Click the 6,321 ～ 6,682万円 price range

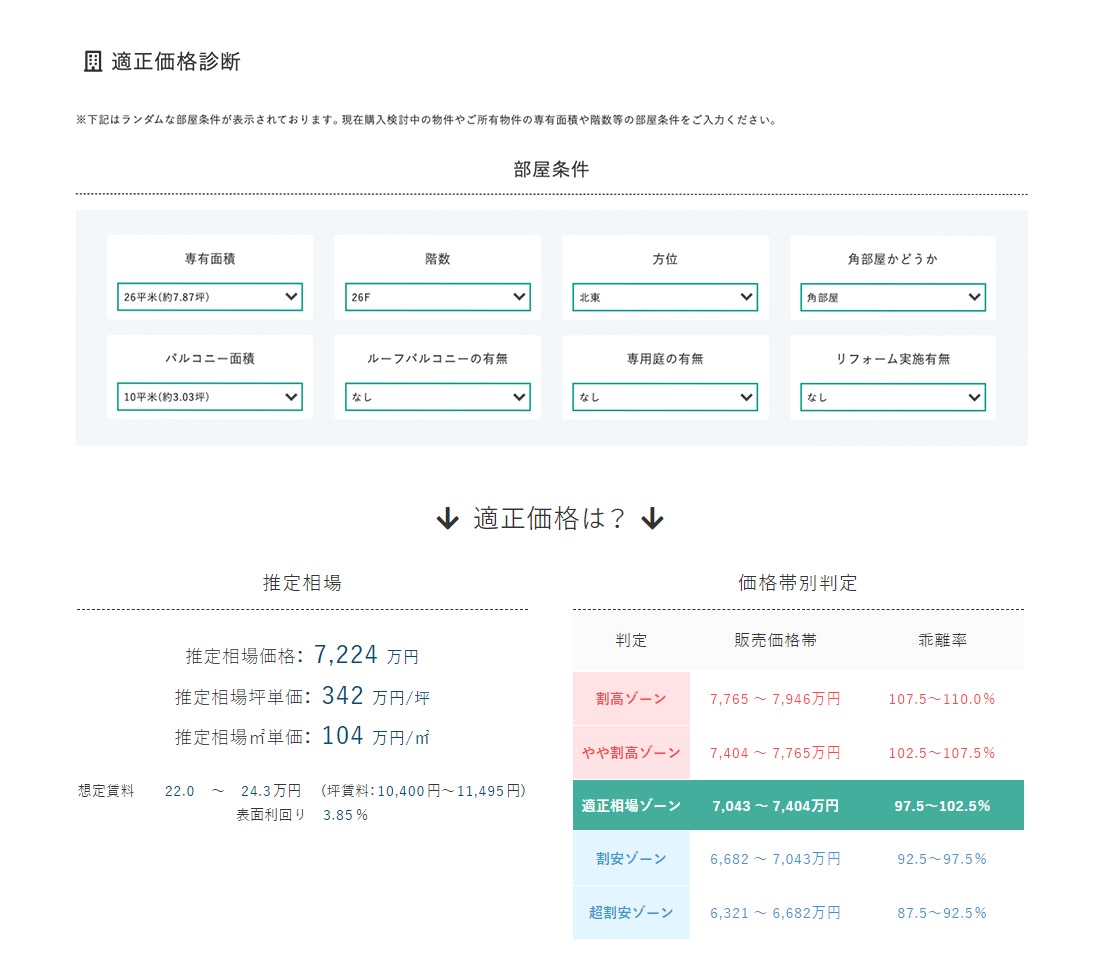[775, 913]
